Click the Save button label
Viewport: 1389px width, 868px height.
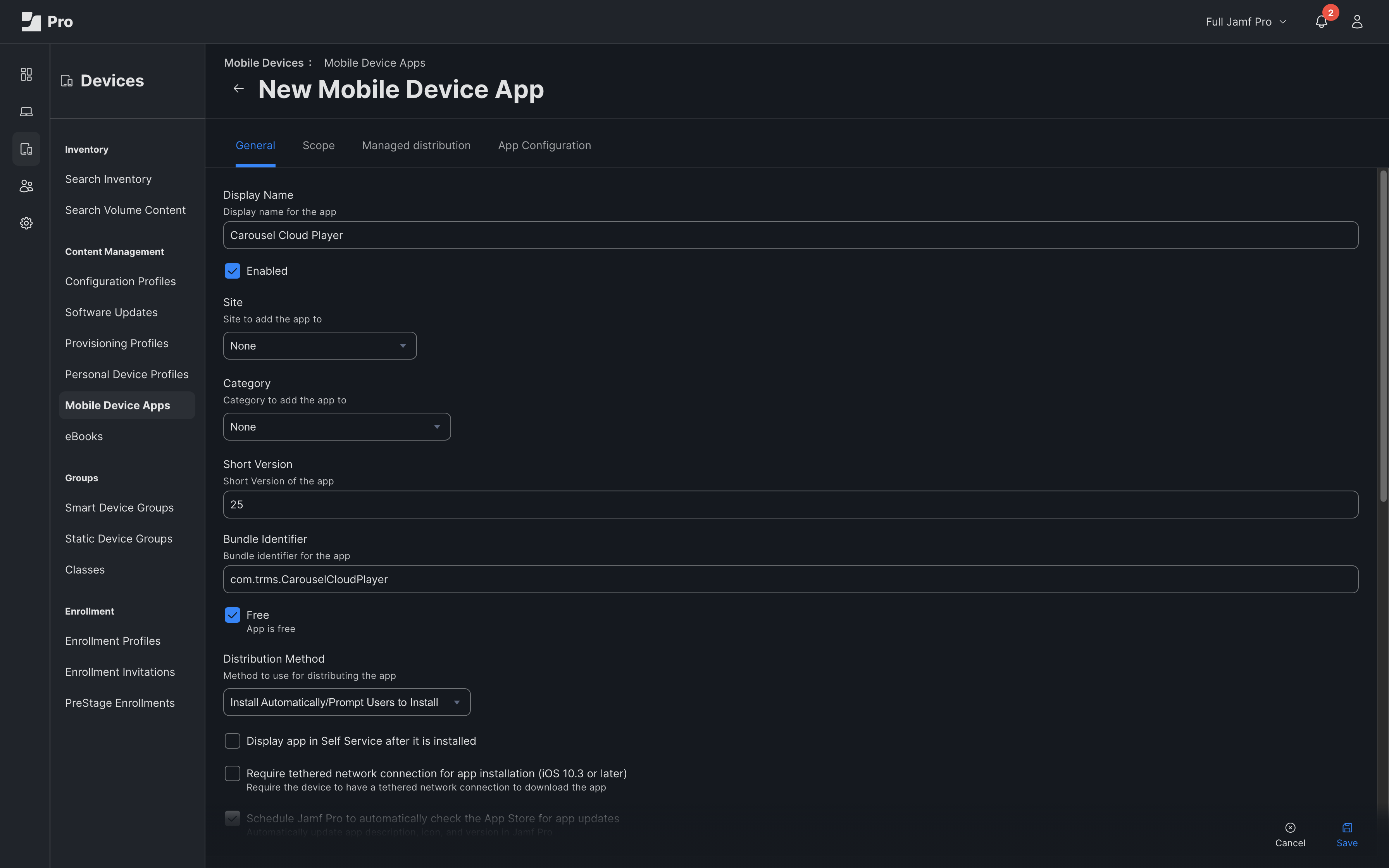[x=1347, y=843]
